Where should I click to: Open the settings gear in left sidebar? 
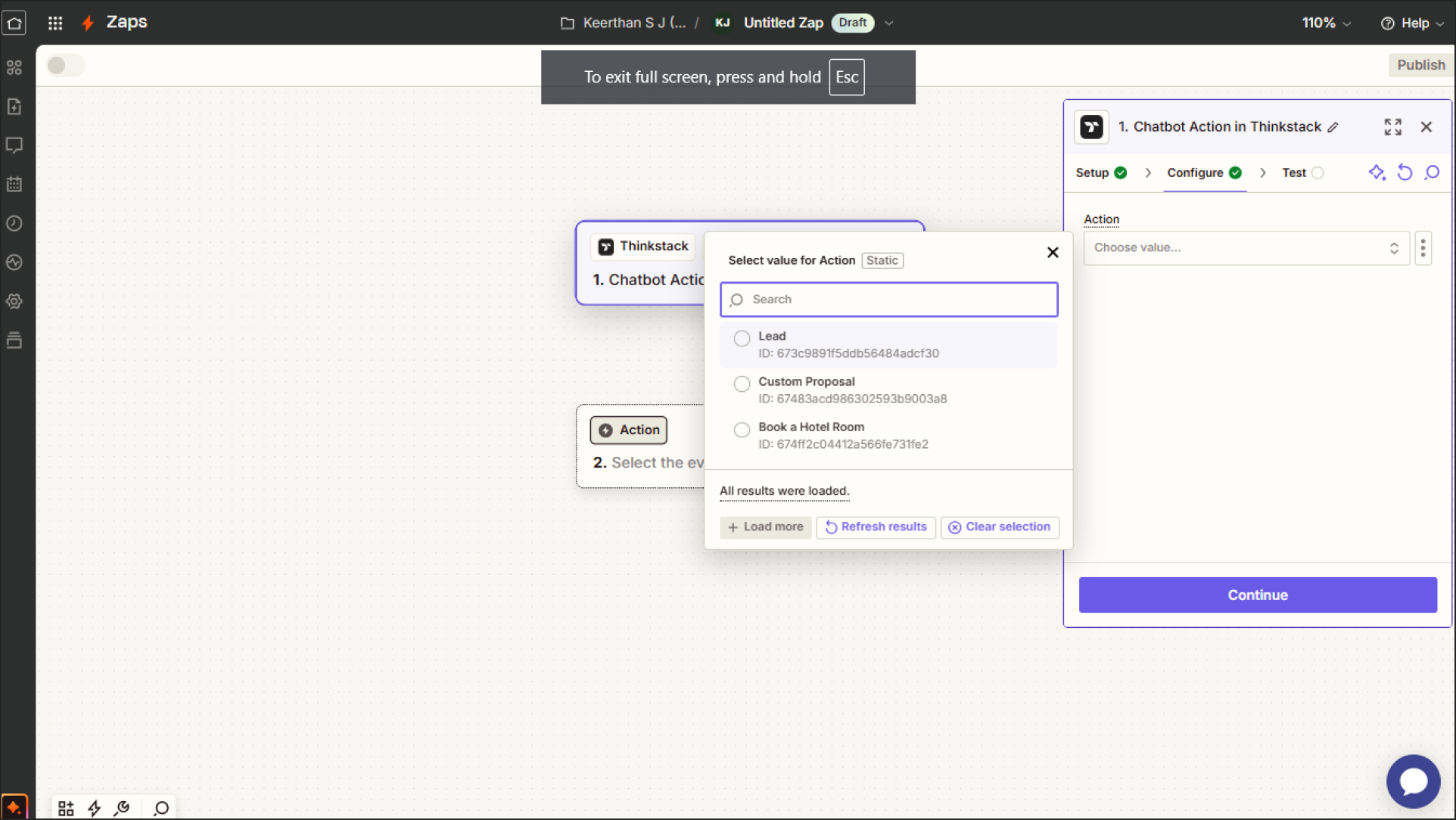click(x=14, y=301)
